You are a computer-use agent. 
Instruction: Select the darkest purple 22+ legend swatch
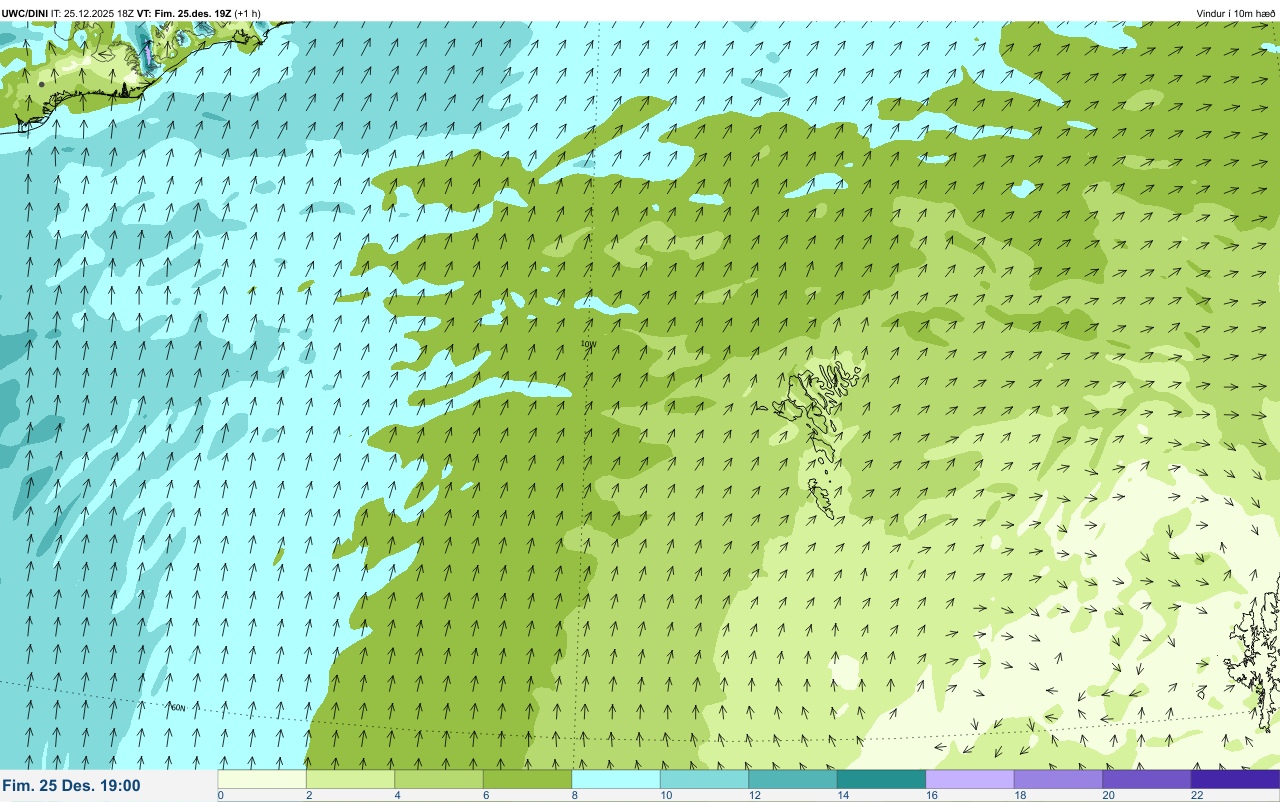coord(1235,779)
